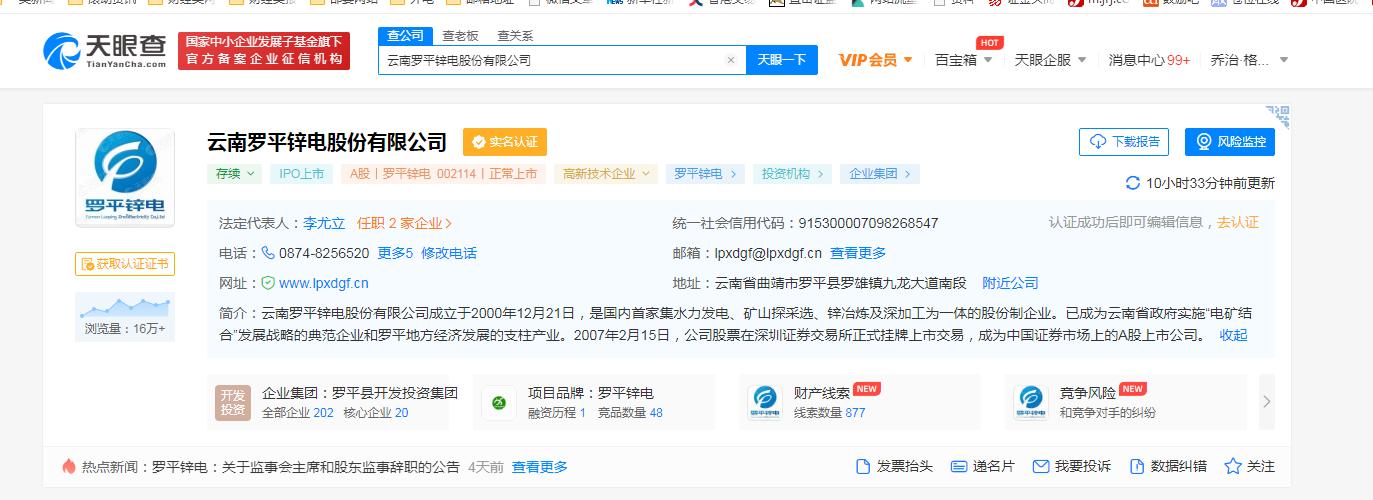Open 竞品数量 48 link

(x=630, y=412)
